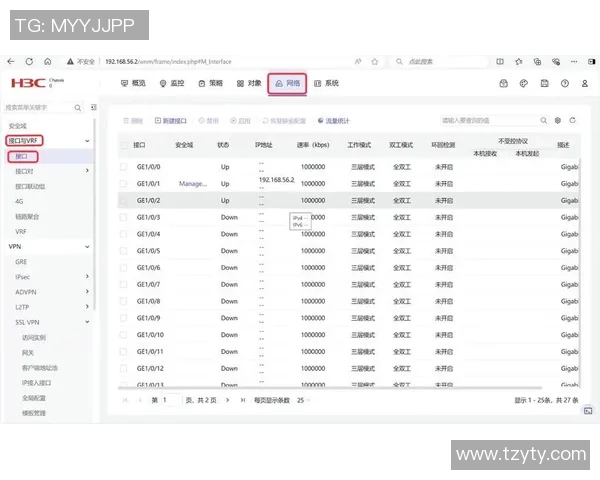600x480 pixels.
Task: Open the 系统 top menu tab
Action: pyautogui.click(x=326, y=83)
